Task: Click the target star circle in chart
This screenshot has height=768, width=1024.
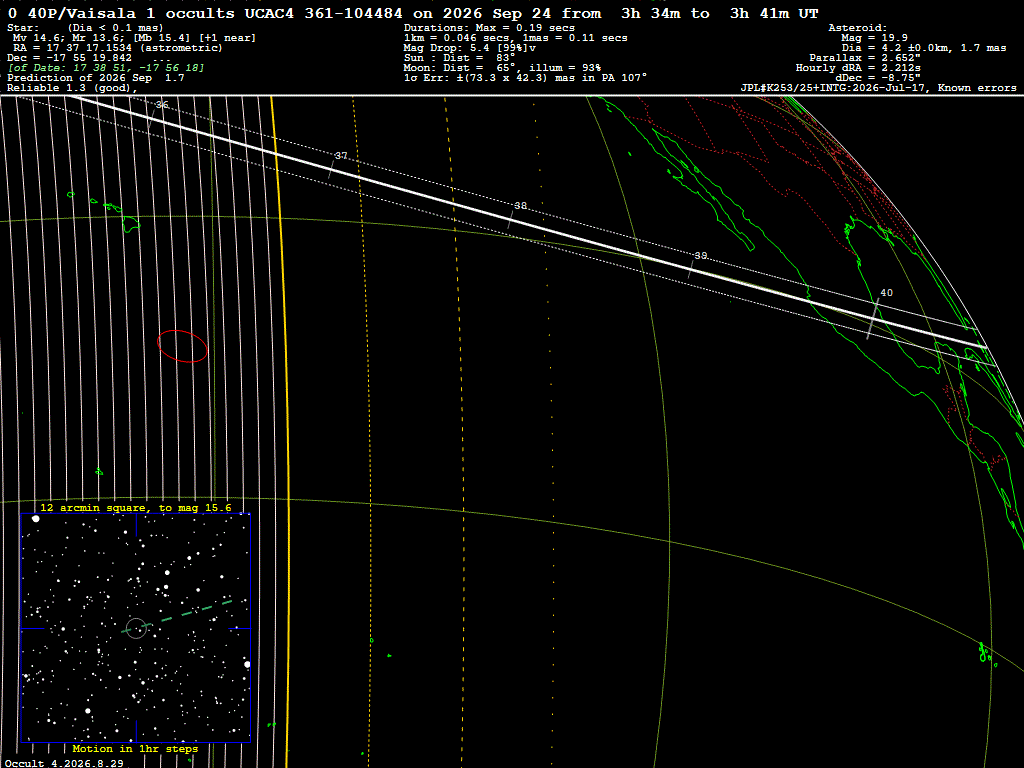Action: pyautogui.click(x=136, y=628)
